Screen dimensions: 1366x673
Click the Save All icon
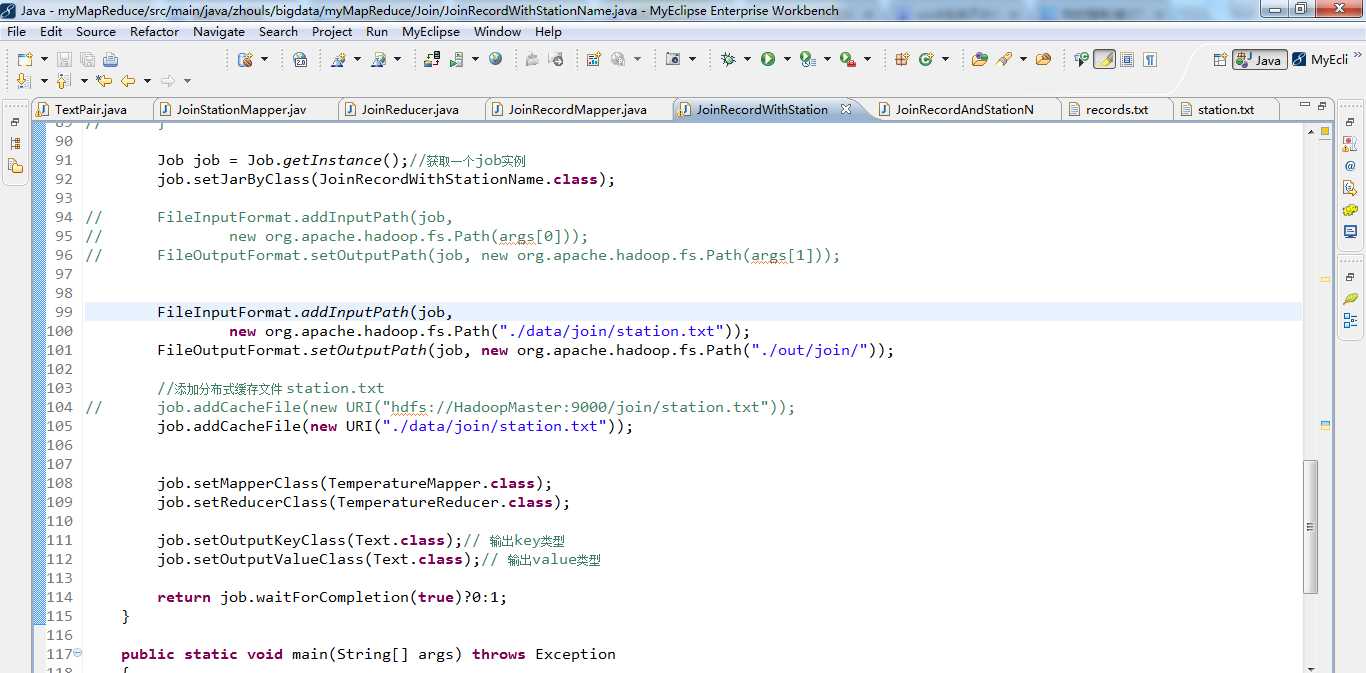[x=87, y=60]
